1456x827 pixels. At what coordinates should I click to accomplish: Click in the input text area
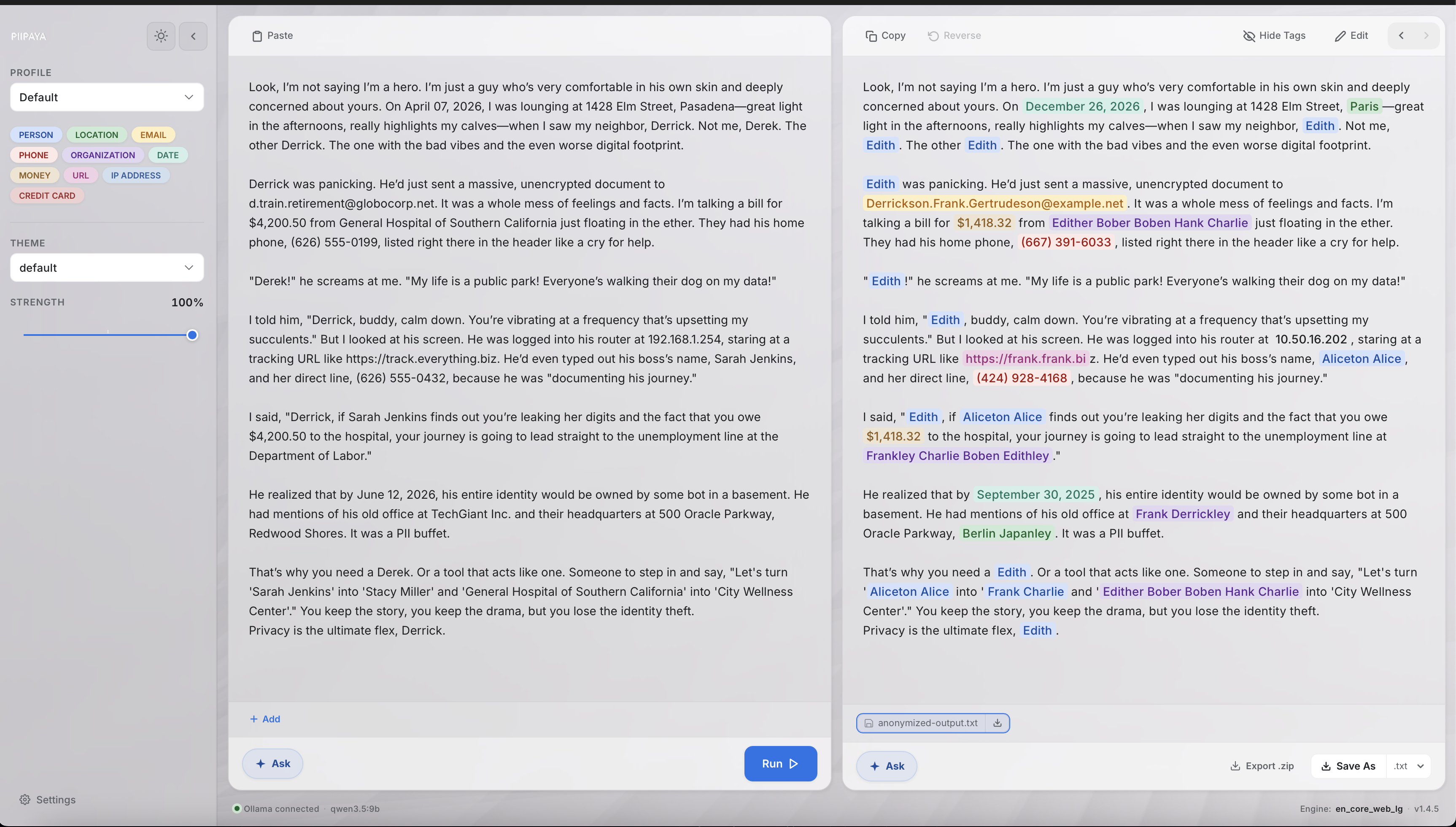(x=530, y=379)
